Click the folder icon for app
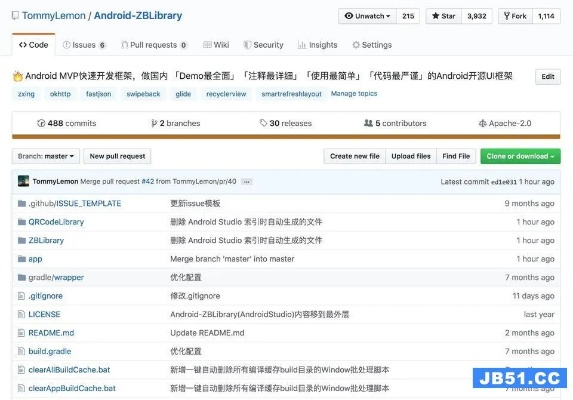 tap(22, 259)
